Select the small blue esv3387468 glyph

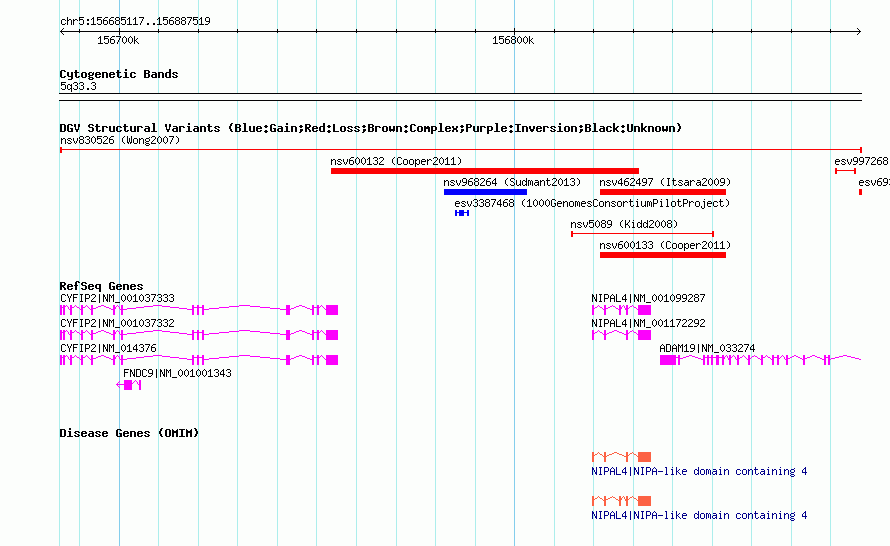(462, 213)
